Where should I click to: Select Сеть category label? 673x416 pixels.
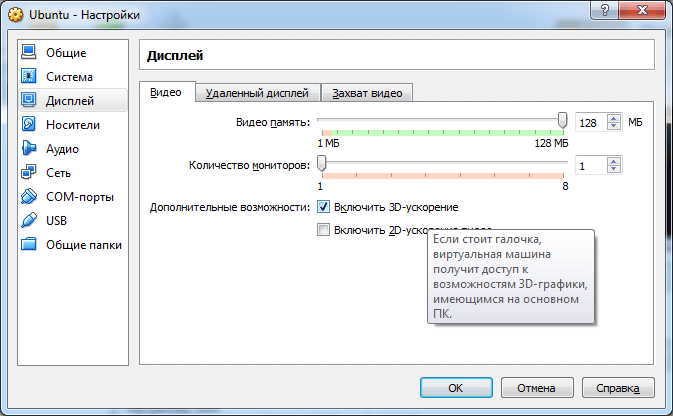click(x=58, y=173)
